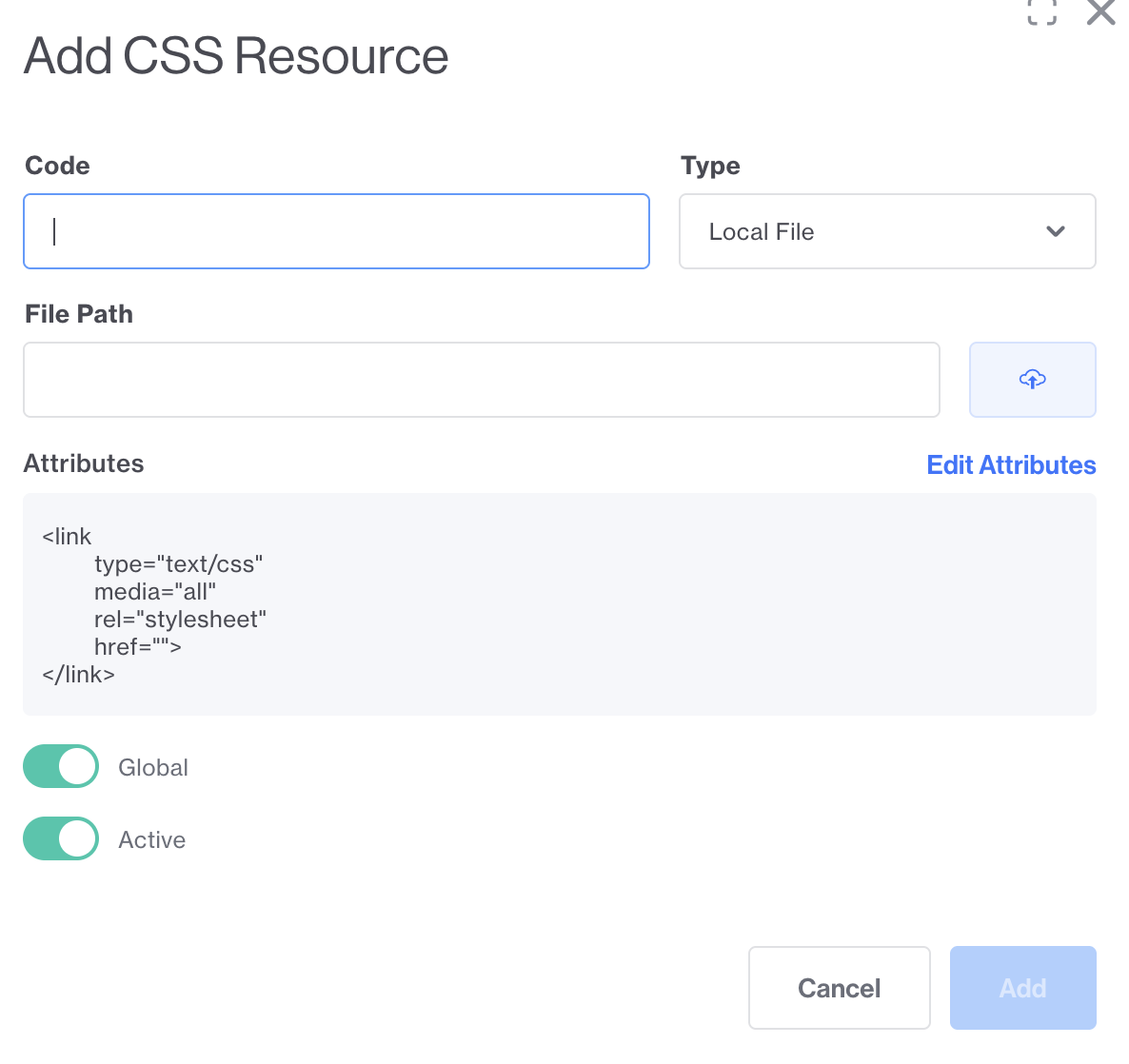Close the Add CSS Resource dialog
1129x1064 pixels.
(x=1100, y=13)
